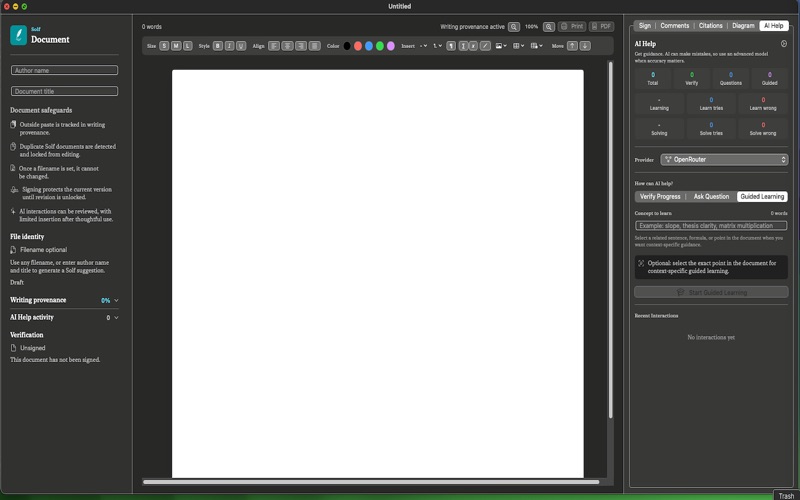
Task: Pick the green text color
Action: [x=380, y=46]
